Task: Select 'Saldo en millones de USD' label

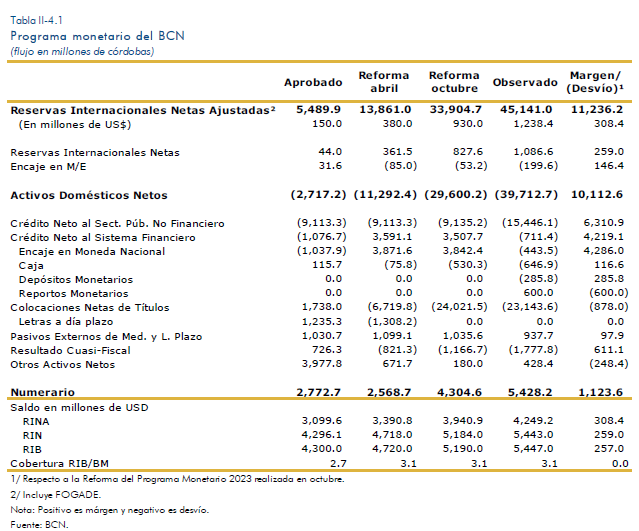Action: pos(79,408)
